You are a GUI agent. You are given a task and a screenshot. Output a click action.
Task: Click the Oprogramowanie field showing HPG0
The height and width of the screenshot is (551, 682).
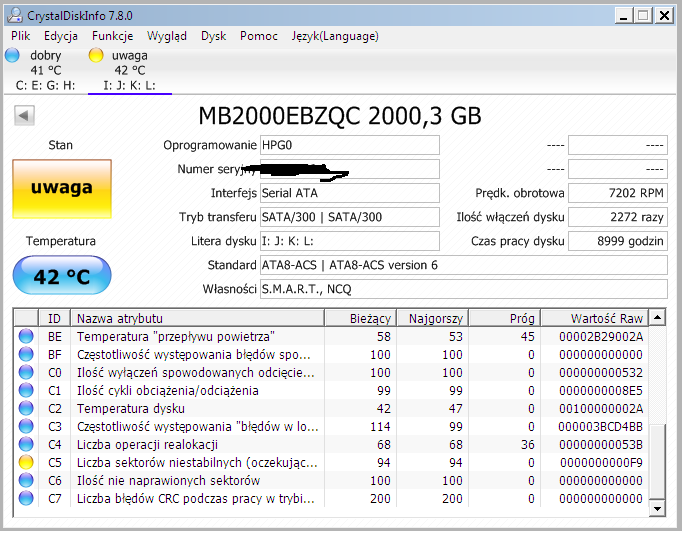350,145
